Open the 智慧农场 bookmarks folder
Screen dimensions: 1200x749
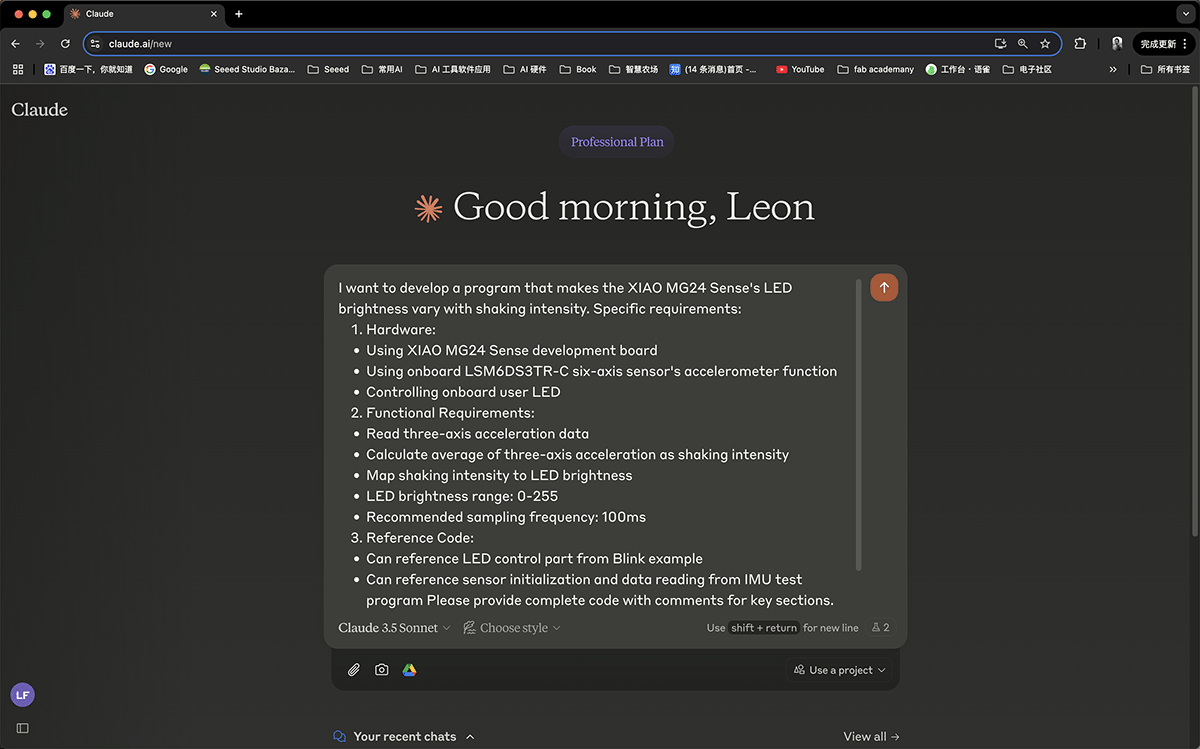point(633,69)
